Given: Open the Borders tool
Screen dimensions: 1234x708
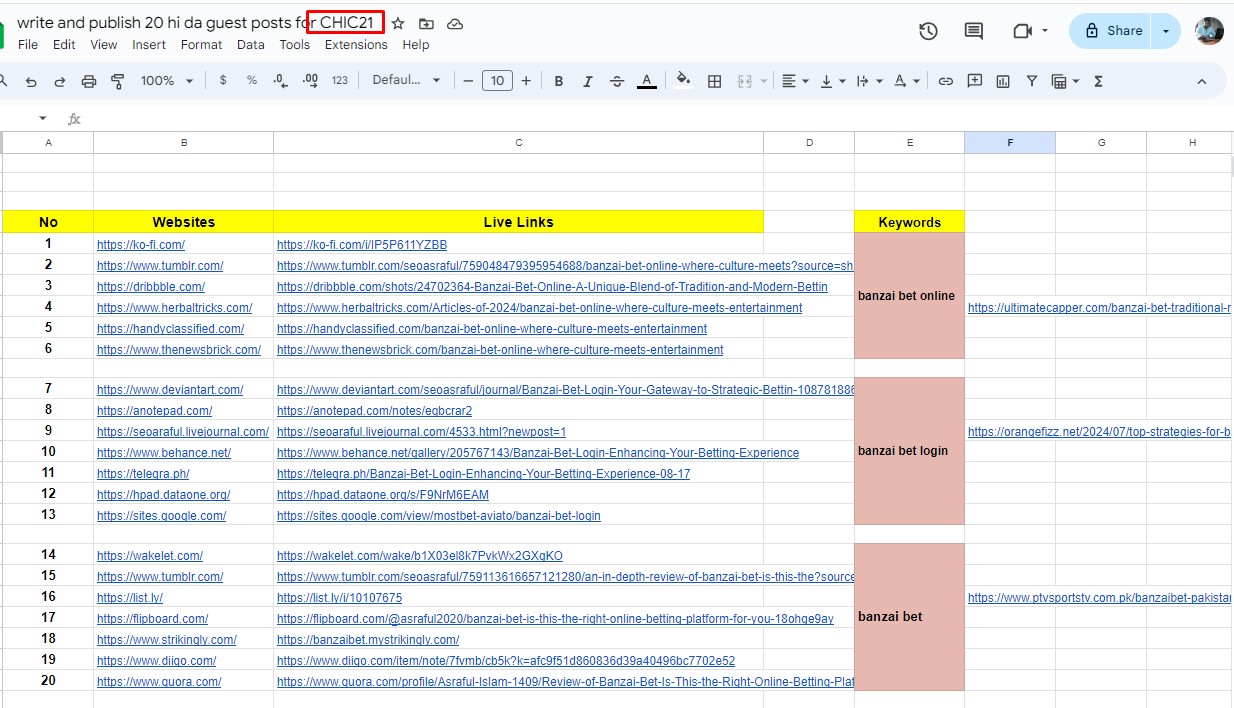Looking at the screenshot, I should 714,81.
